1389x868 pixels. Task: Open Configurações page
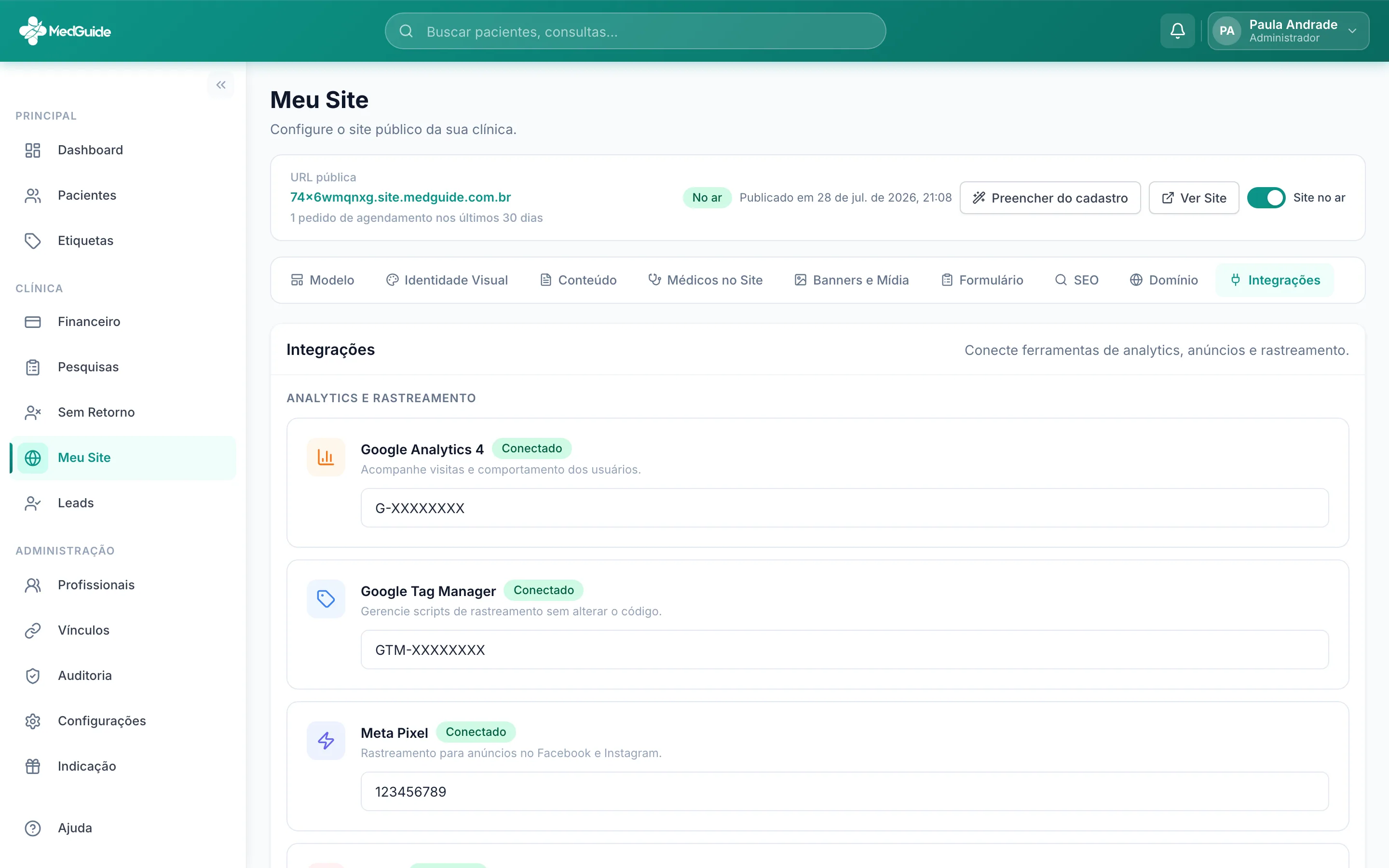tap(123, 721)
